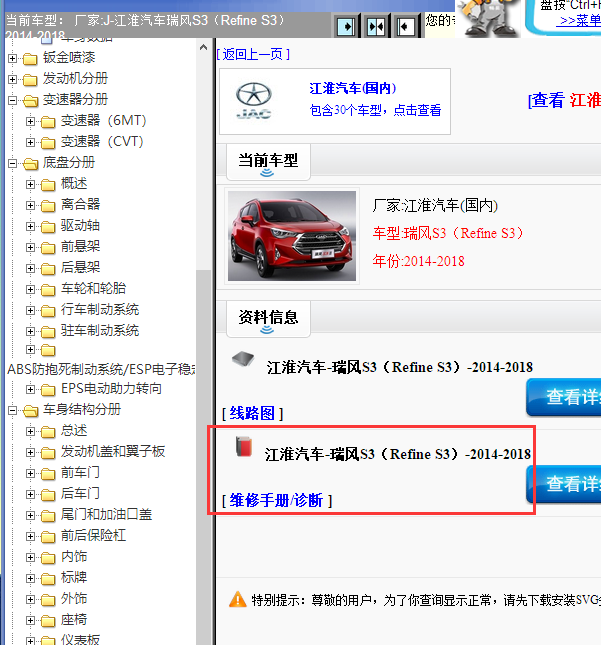Viewport: 601px width, 645px height.
Task: Expand the EPS电动助力转向 tree node
Action: (x=30, y=389)
